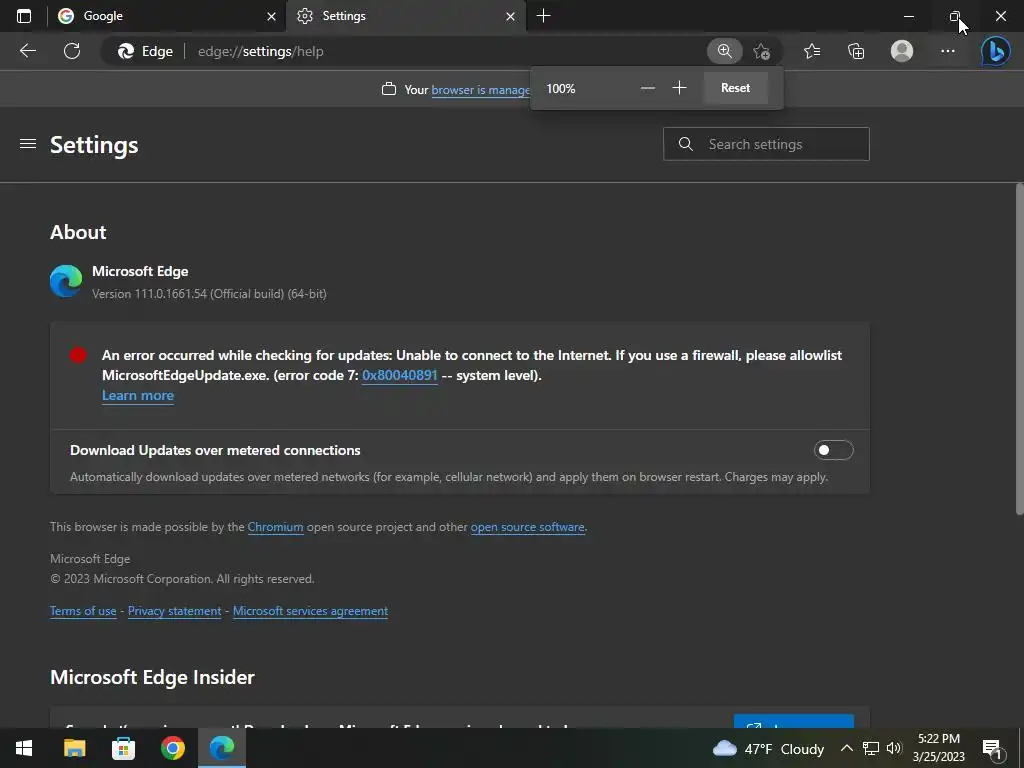Viewport: 1024px width, 768px height.
Task: Open the Windows Start menu
Action: (24, 748)
